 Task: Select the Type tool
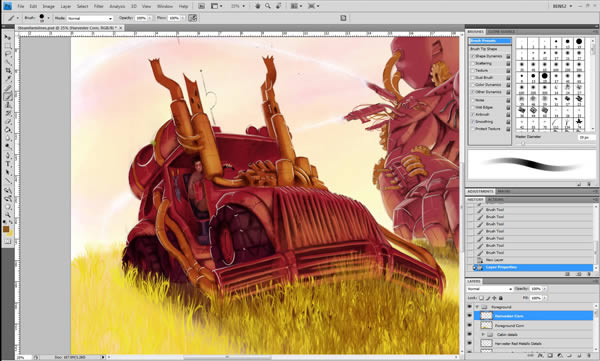pos(7,163)
